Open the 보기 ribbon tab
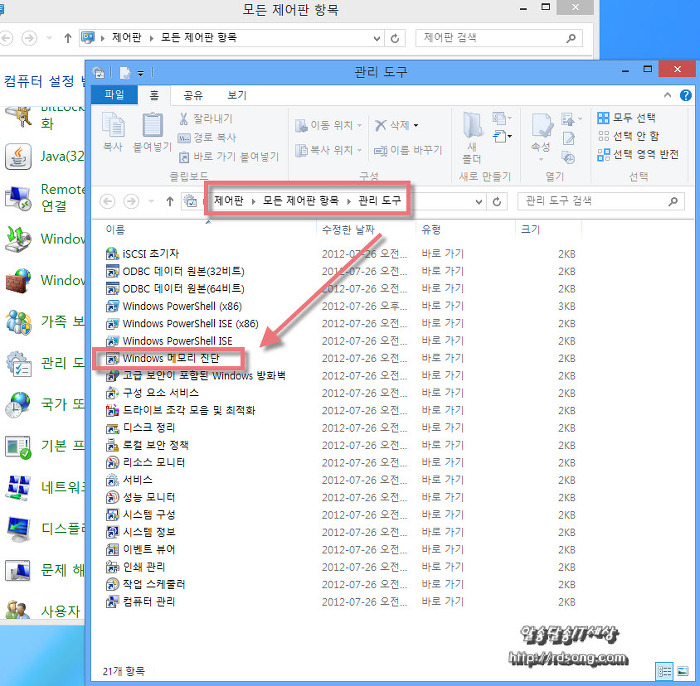The height and width of the screenshot is (686, 700). coord(236,96)
